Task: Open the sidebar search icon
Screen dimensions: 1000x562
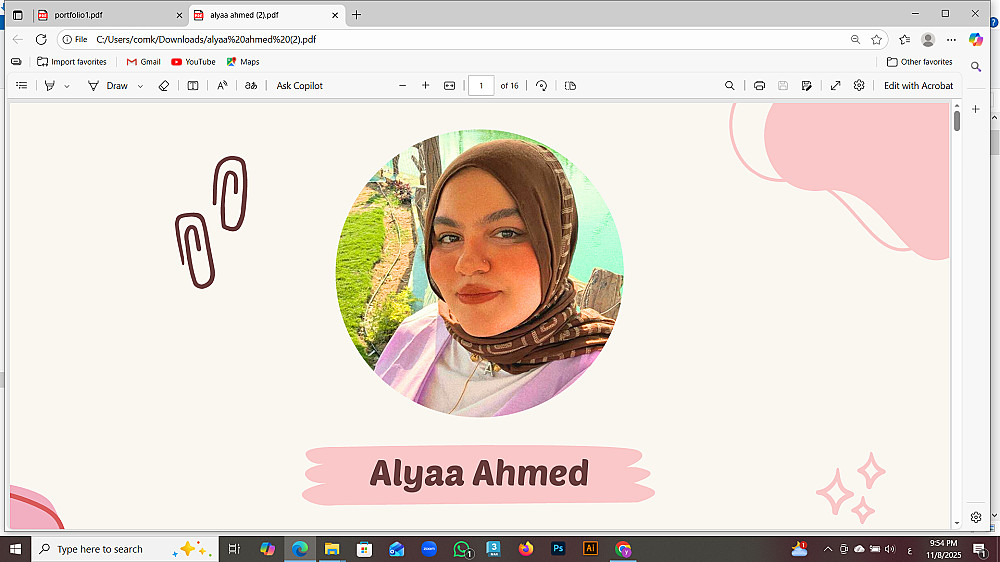Action: [x=976, y=66]
